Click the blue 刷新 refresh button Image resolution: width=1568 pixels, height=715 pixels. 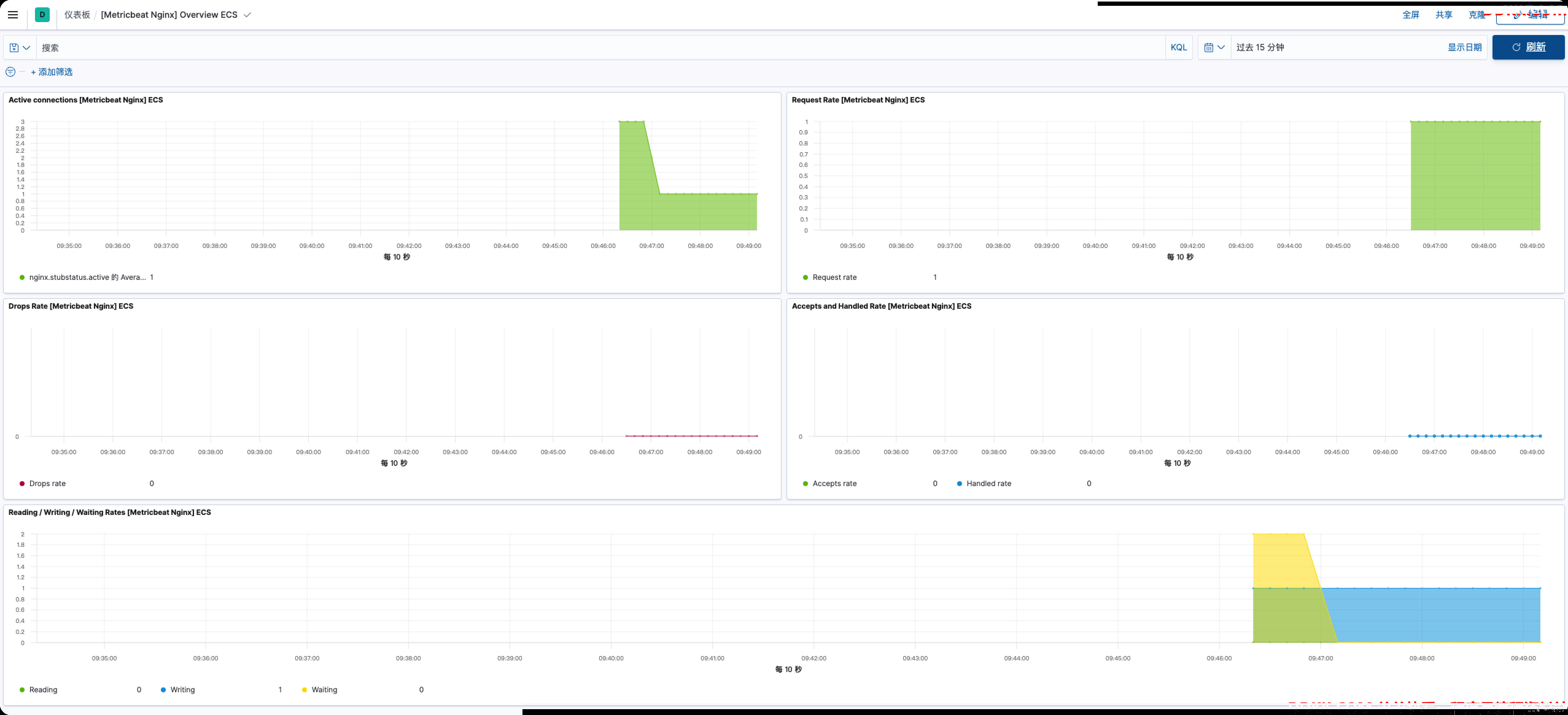click(1528, 48)
